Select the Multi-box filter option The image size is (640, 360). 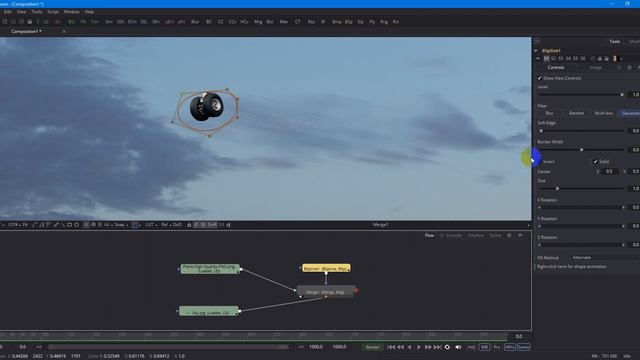[x=604, y=113]
